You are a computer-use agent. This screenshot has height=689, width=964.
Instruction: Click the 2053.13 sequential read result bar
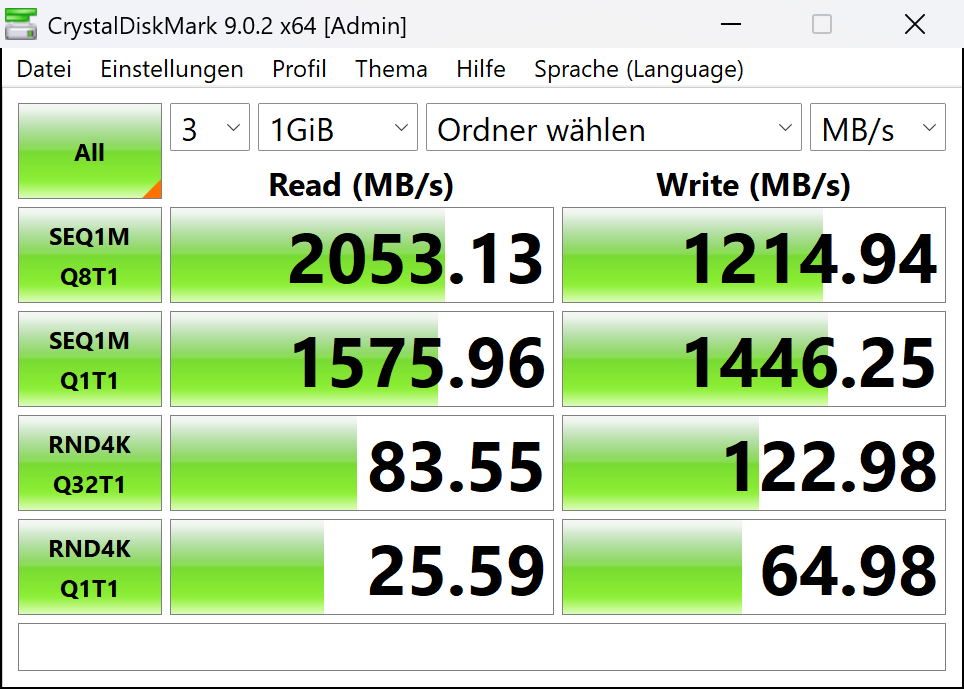click(361, 256)
